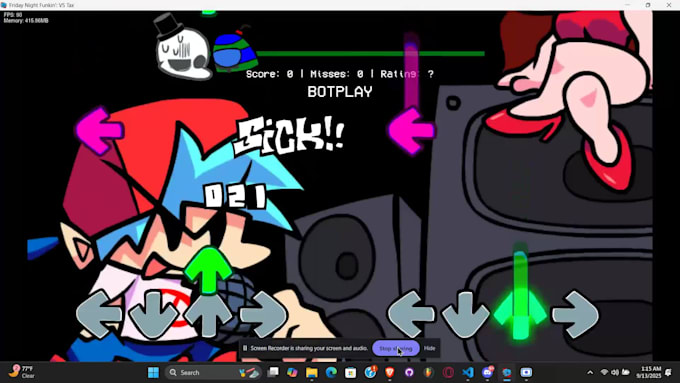Hide the screen recorder sharing bar
Screen dimensions: 680x383
(x=429, y=348)
